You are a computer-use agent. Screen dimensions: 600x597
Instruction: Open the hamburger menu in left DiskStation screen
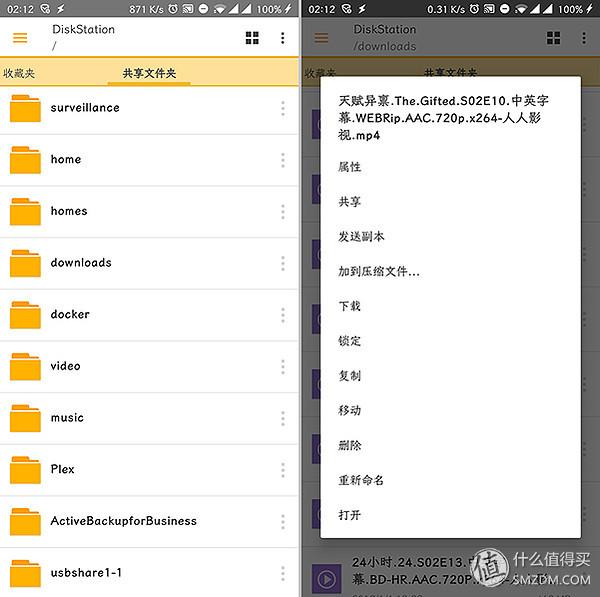pyautogui.click(x=20, y=38)
